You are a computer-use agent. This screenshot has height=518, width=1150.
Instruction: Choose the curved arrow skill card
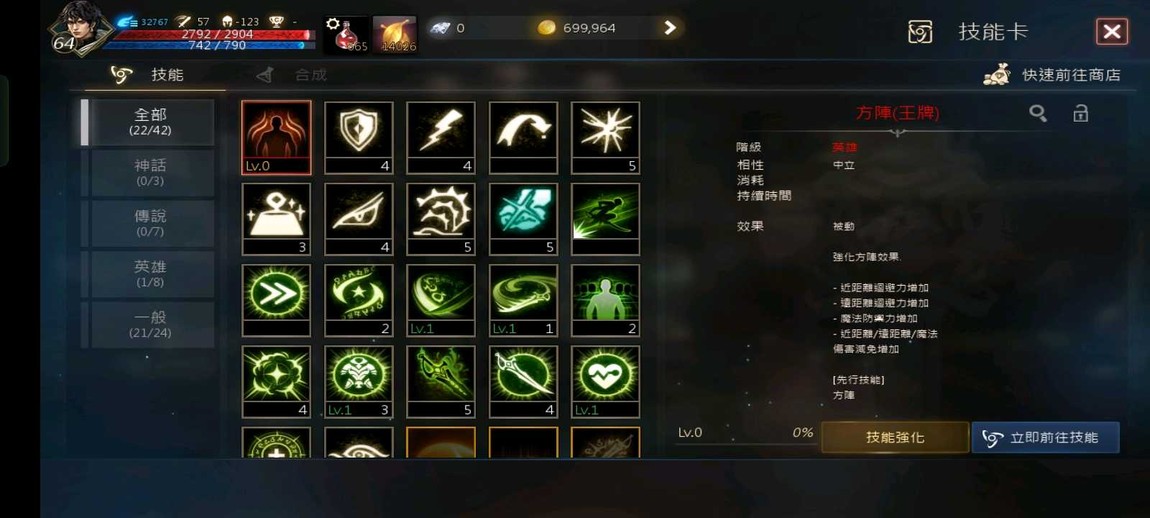pyautogui.click(x=523, y=137)
